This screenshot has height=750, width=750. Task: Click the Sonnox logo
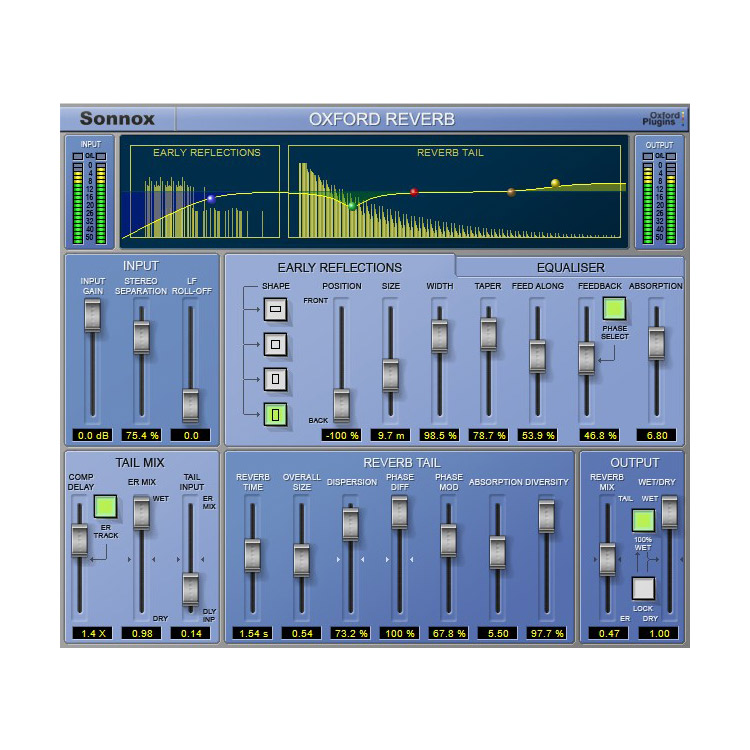tap(117, 118)
